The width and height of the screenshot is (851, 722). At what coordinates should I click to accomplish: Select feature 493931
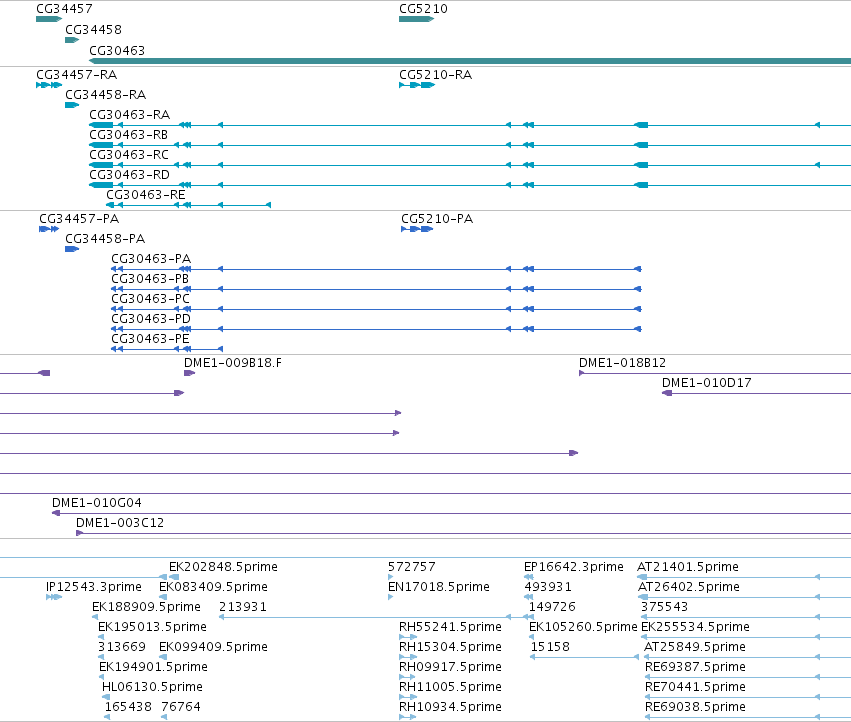click(529, 597)
